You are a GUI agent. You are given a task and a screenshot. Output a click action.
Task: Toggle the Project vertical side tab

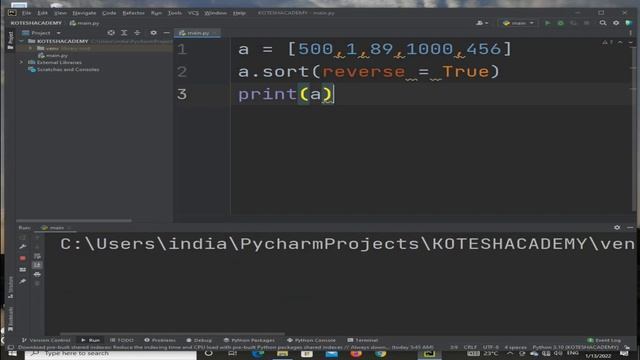point(11,40)
